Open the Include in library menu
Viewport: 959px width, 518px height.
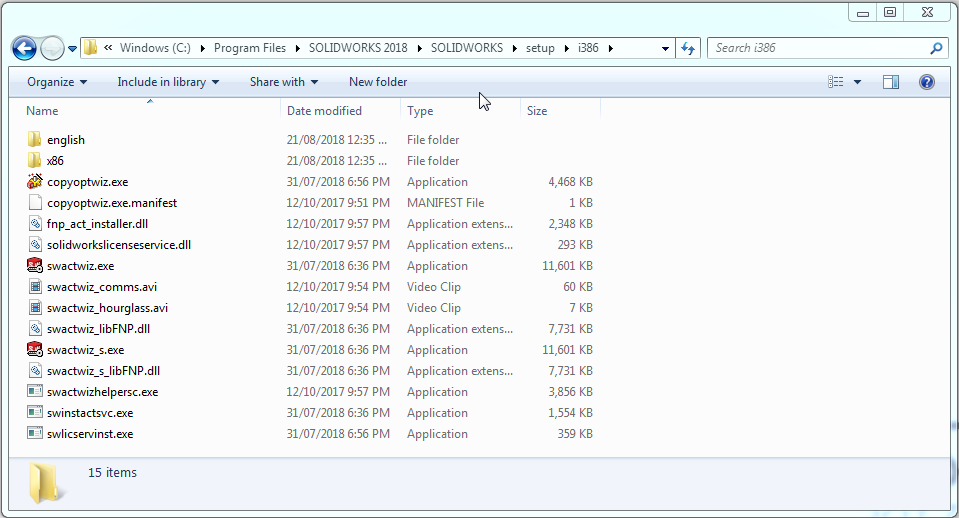point(168,82)
